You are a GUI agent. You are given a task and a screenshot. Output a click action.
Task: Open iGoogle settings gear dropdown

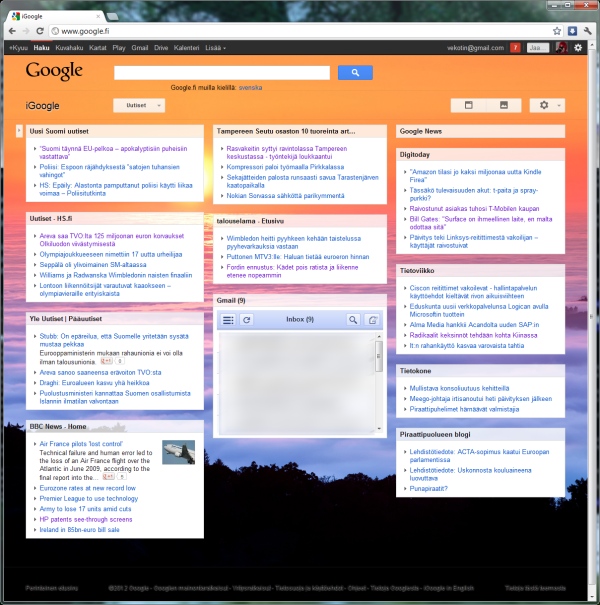tap(548, 105)
